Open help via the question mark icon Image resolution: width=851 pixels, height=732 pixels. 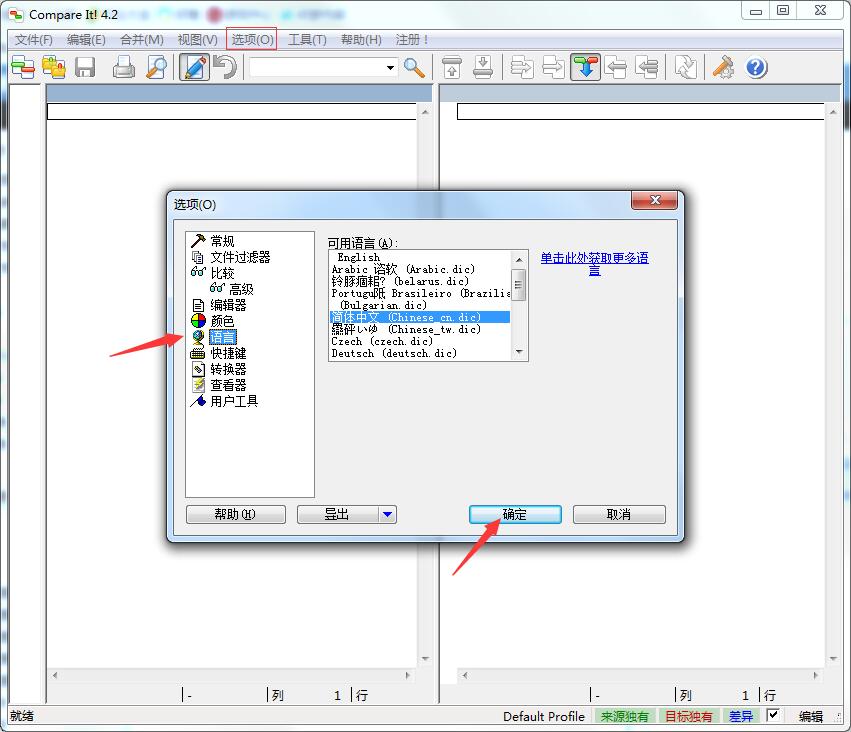click(756, 67)
